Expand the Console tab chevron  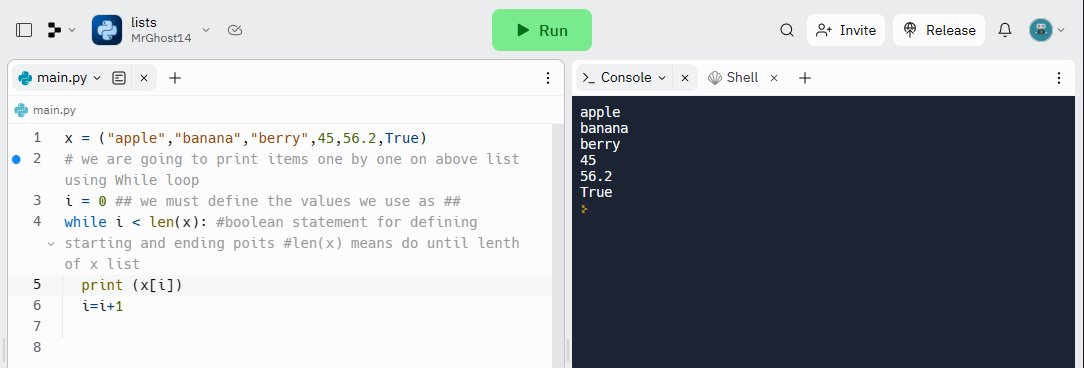(662, 78)
